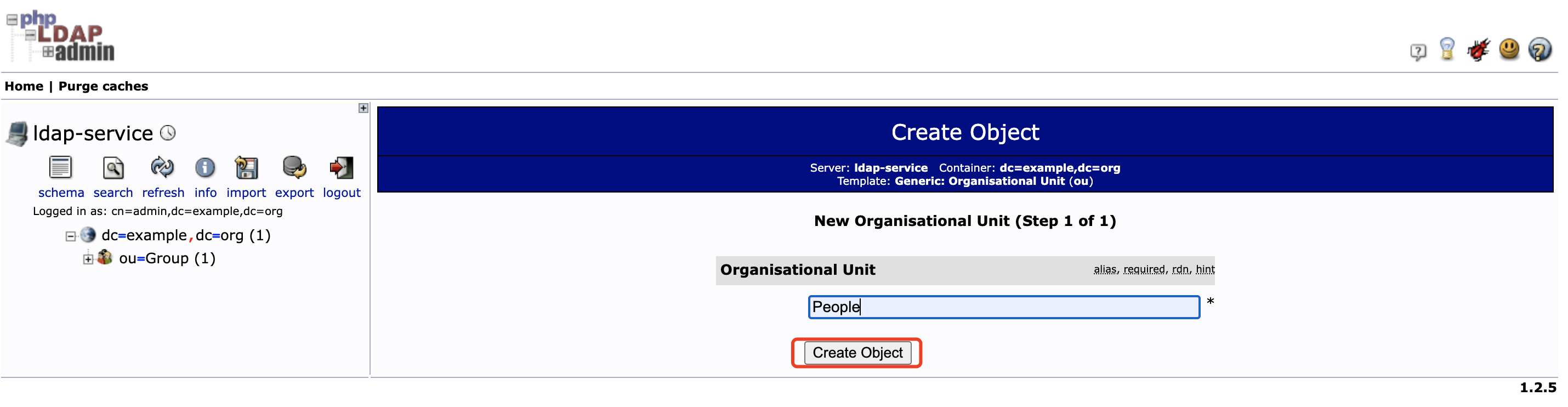
Task: Click the refresh arrows icon
Action: coord(162,167)
